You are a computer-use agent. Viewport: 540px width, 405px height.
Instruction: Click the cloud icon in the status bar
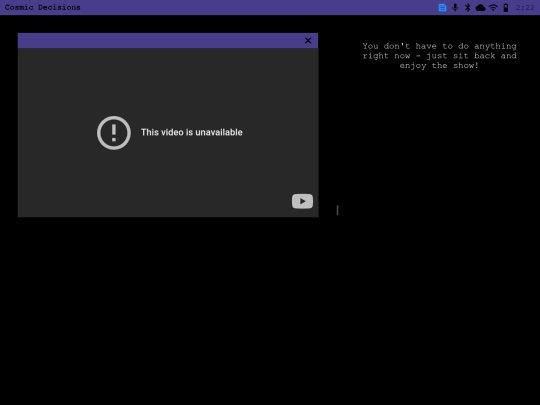point(480,8)
